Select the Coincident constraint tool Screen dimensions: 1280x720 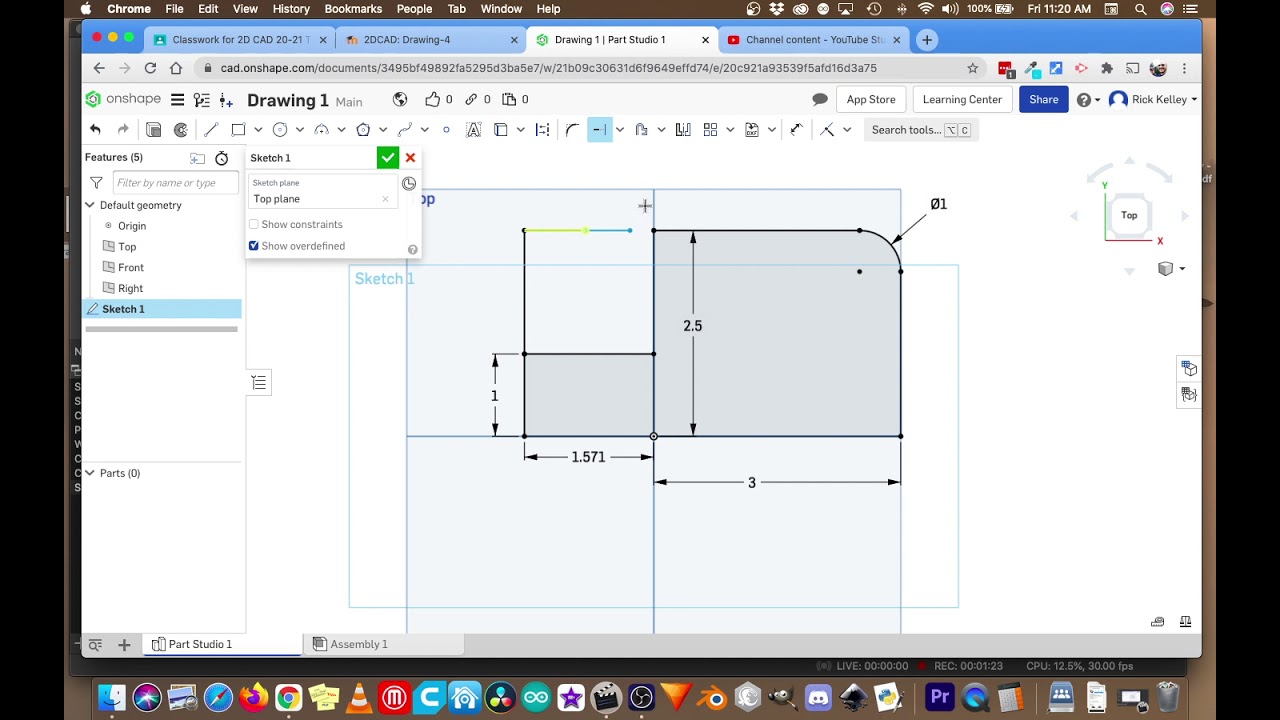point(827,130)
